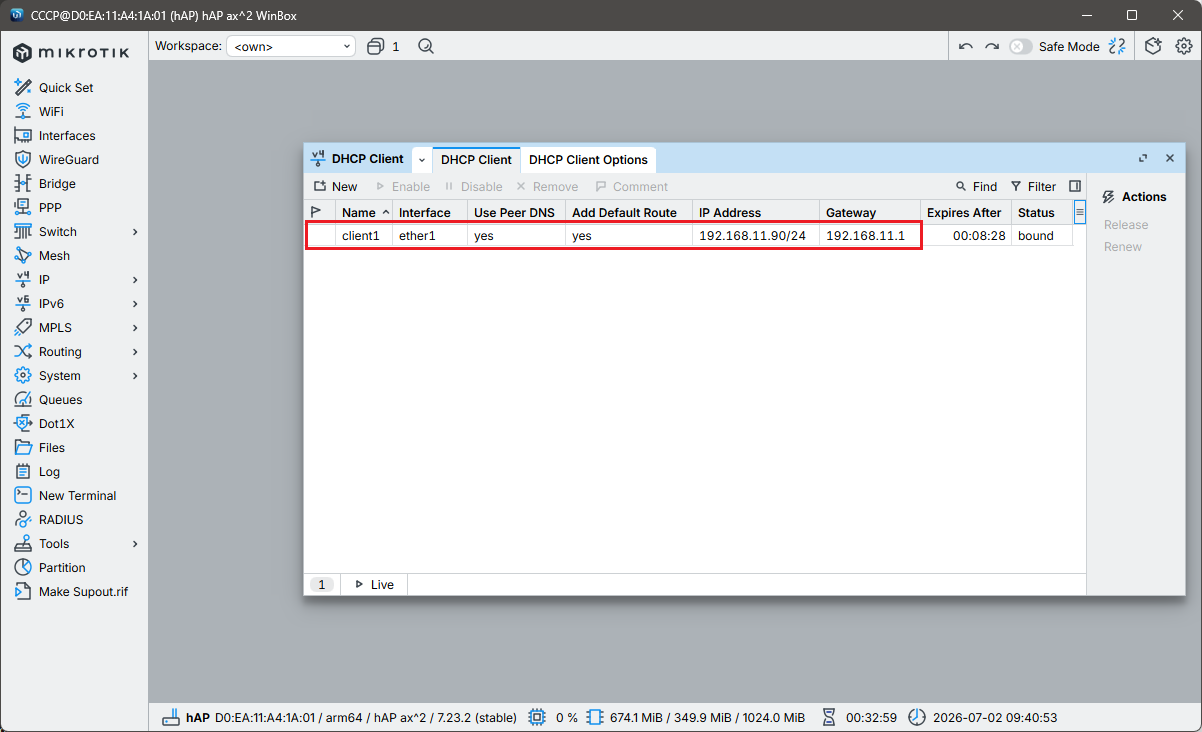
Task: Sort by the Interface column header
Action: 430,212
